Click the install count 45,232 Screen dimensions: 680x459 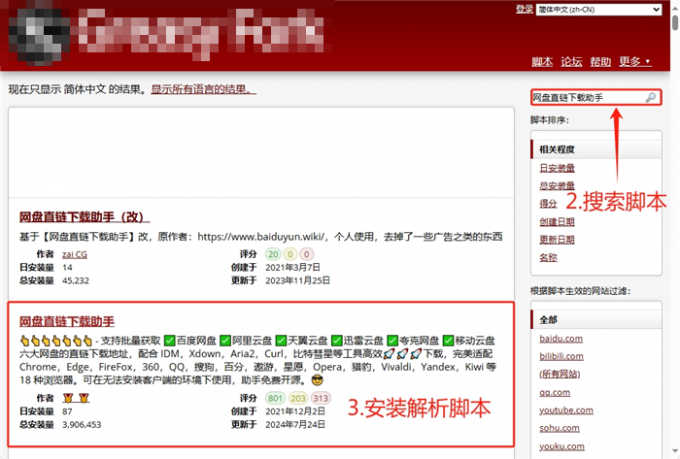[75, 281]
